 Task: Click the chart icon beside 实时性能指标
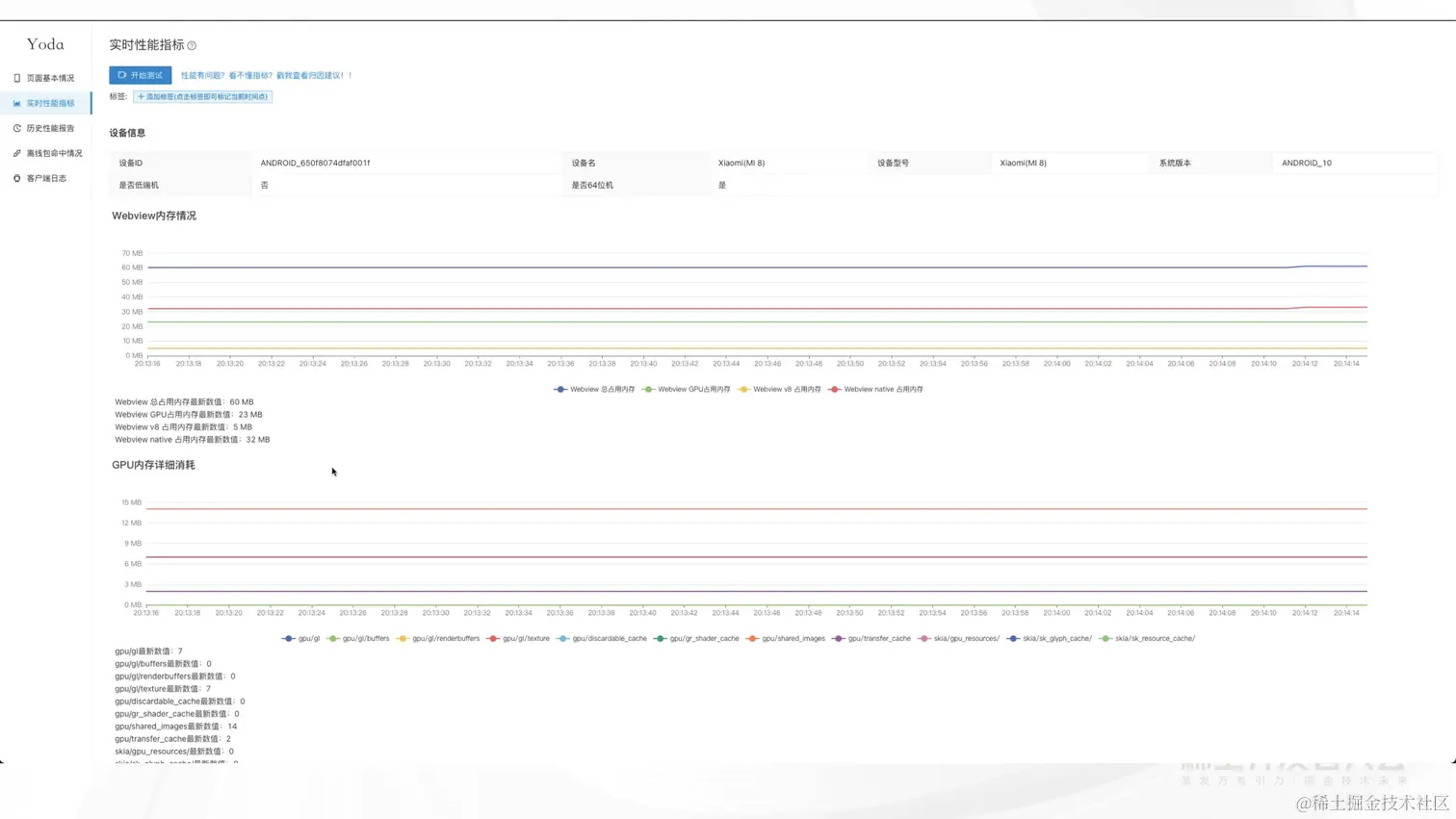(17, 103)
